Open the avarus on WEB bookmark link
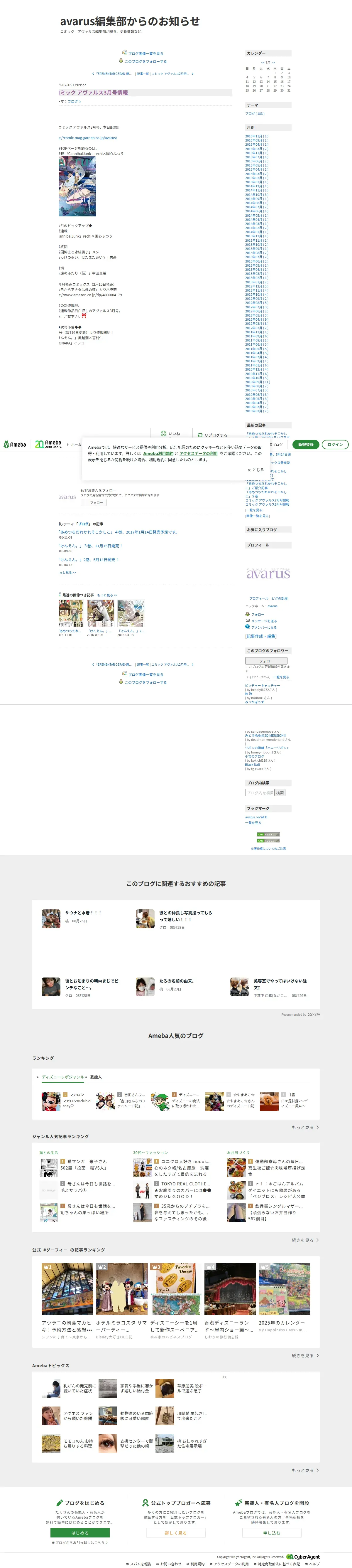Image resolution: width=352 pixels, height=1568 pixels. 256,817
